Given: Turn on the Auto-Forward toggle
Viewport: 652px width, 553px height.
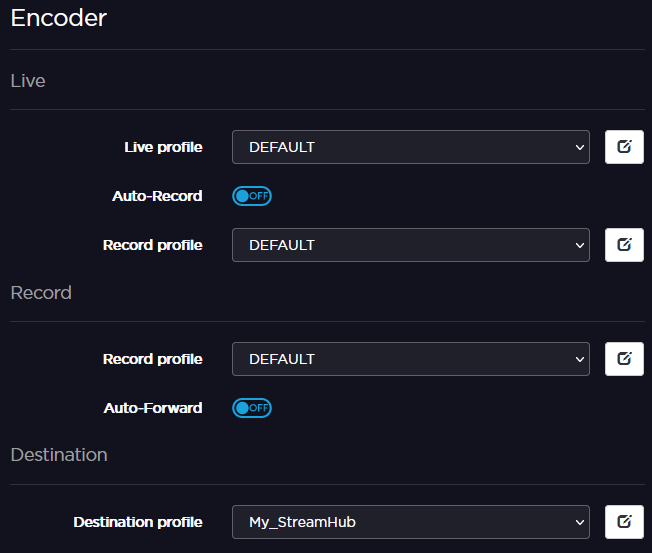Looking at the screenshot, I should point(252,408).
